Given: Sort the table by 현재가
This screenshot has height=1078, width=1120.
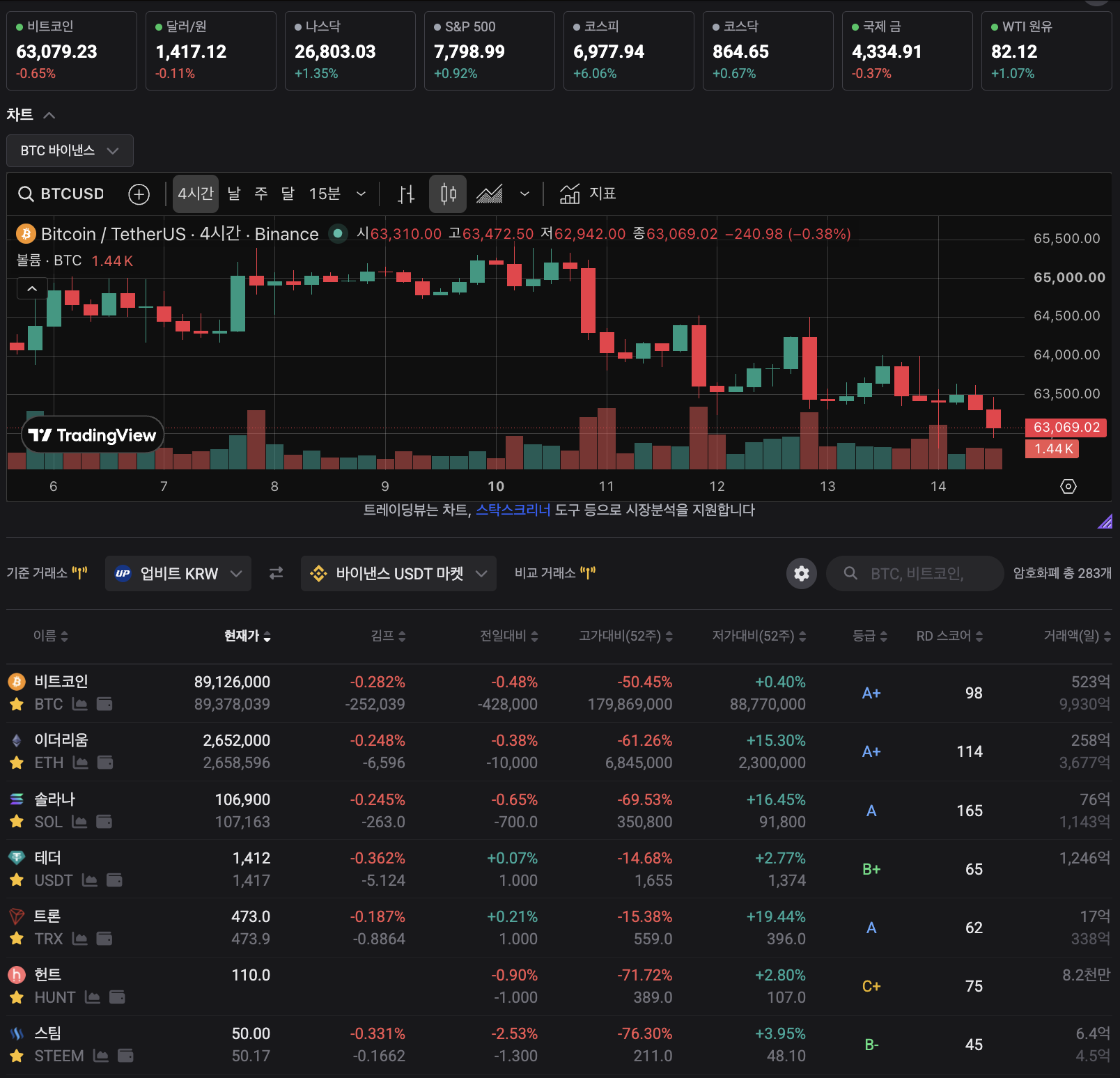Looking at the screenshot, I should 247,636.
